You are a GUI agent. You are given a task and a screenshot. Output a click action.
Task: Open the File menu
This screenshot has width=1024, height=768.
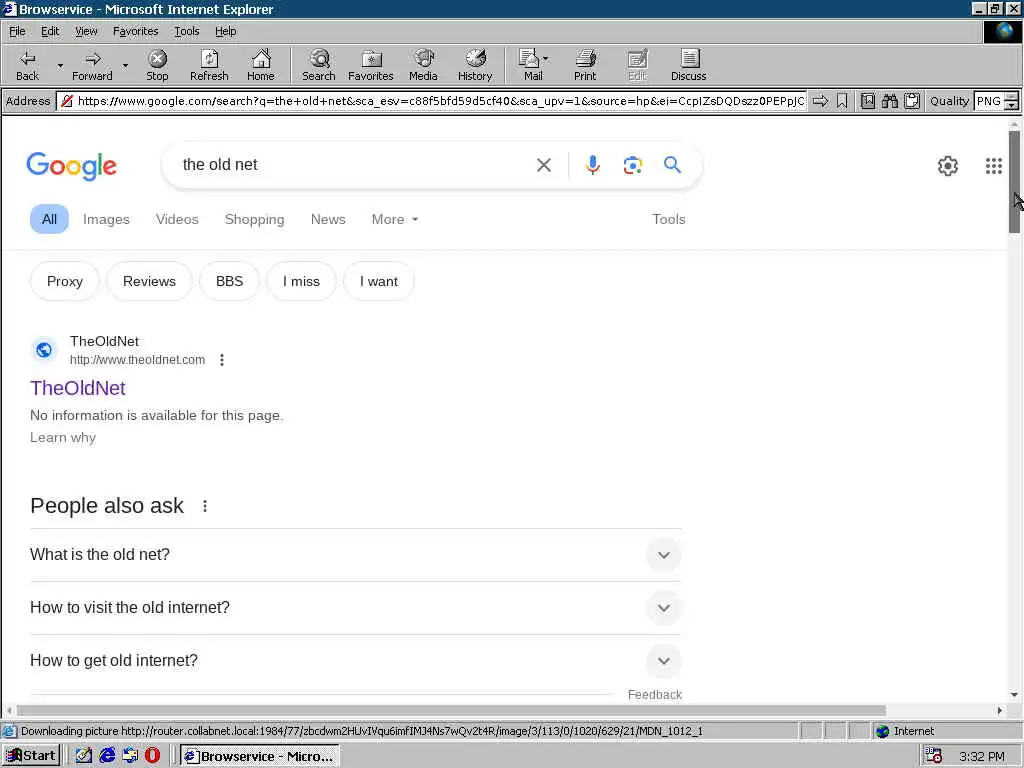pyautogui.click(x=17, y=31)
